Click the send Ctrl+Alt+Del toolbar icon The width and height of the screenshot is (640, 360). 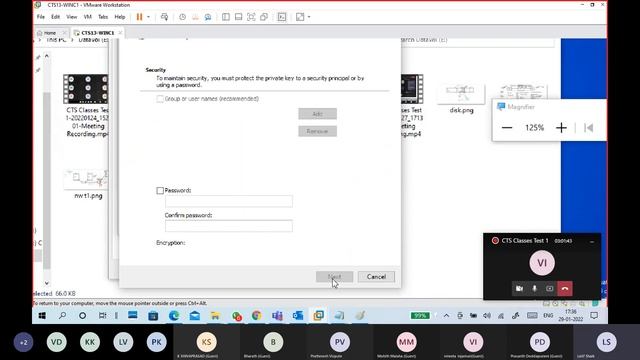pos(164,17)
